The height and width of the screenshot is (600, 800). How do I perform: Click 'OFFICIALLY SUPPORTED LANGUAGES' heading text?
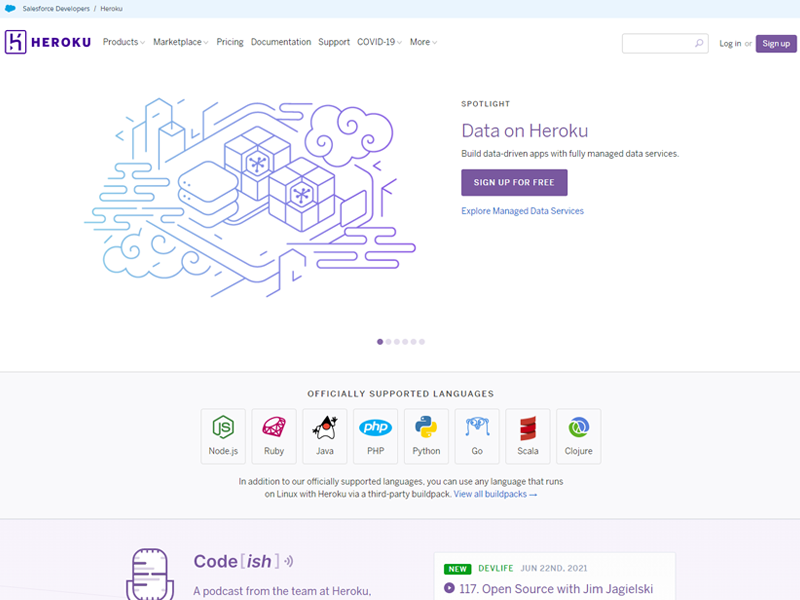(401, 394)
